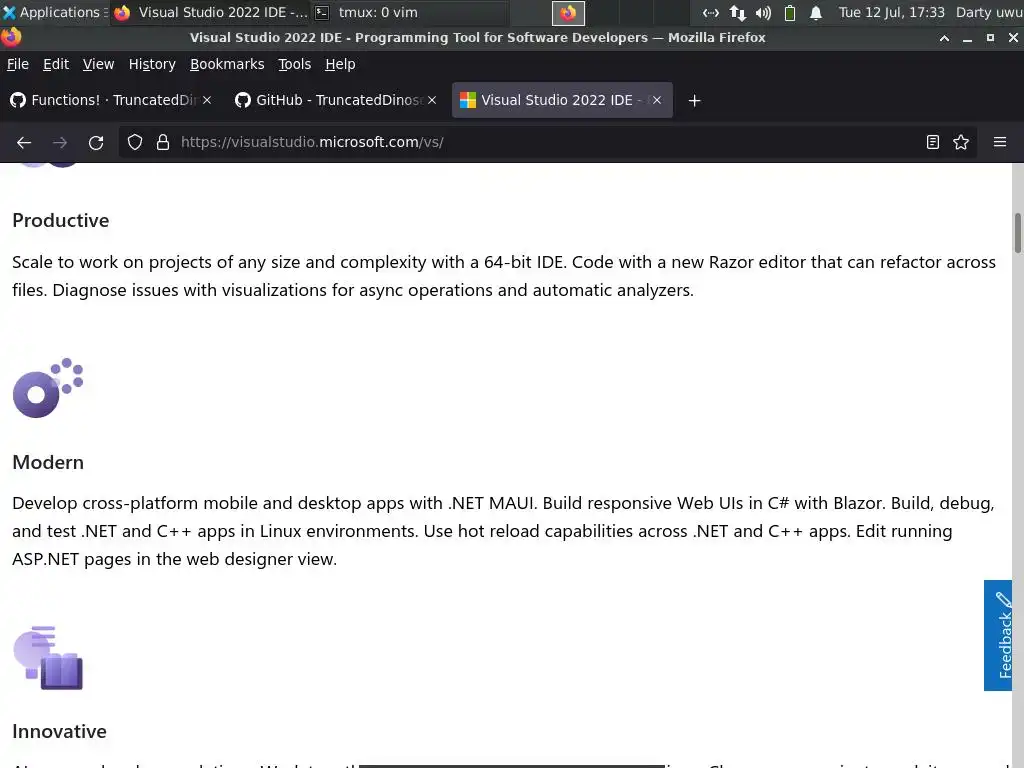
Task: Close the Visual Studio 2022 IDE tab
Action: (657, 100)
